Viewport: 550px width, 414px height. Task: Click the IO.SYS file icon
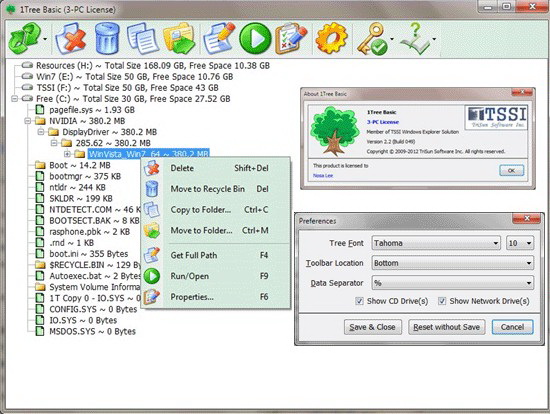[40, 320]
